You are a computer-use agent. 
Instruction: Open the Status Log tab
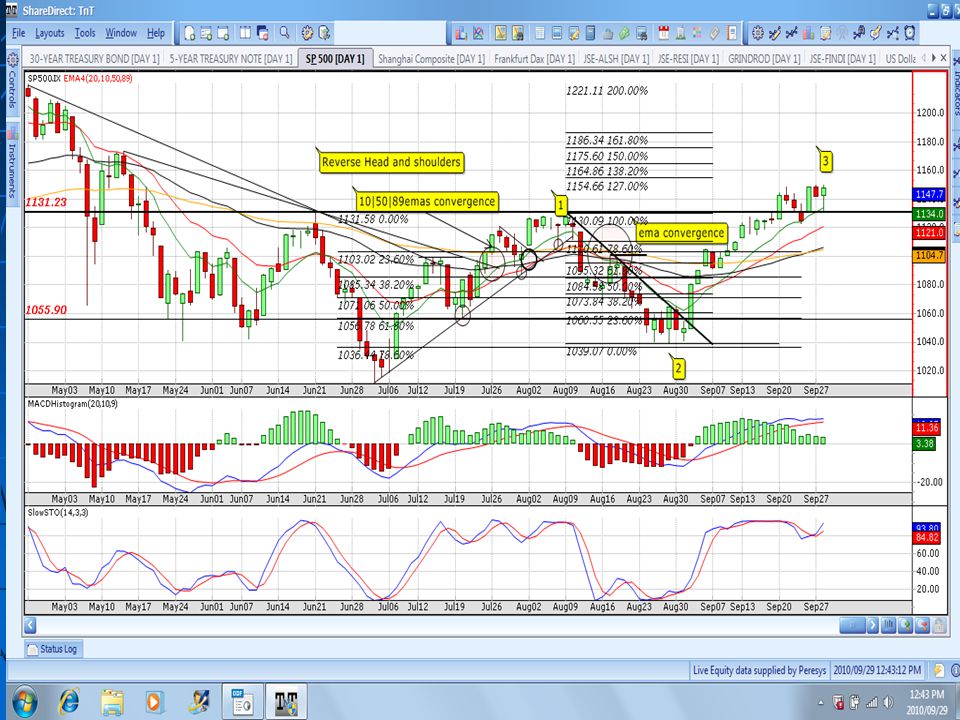pyautogui.click(x=52, y=649)
